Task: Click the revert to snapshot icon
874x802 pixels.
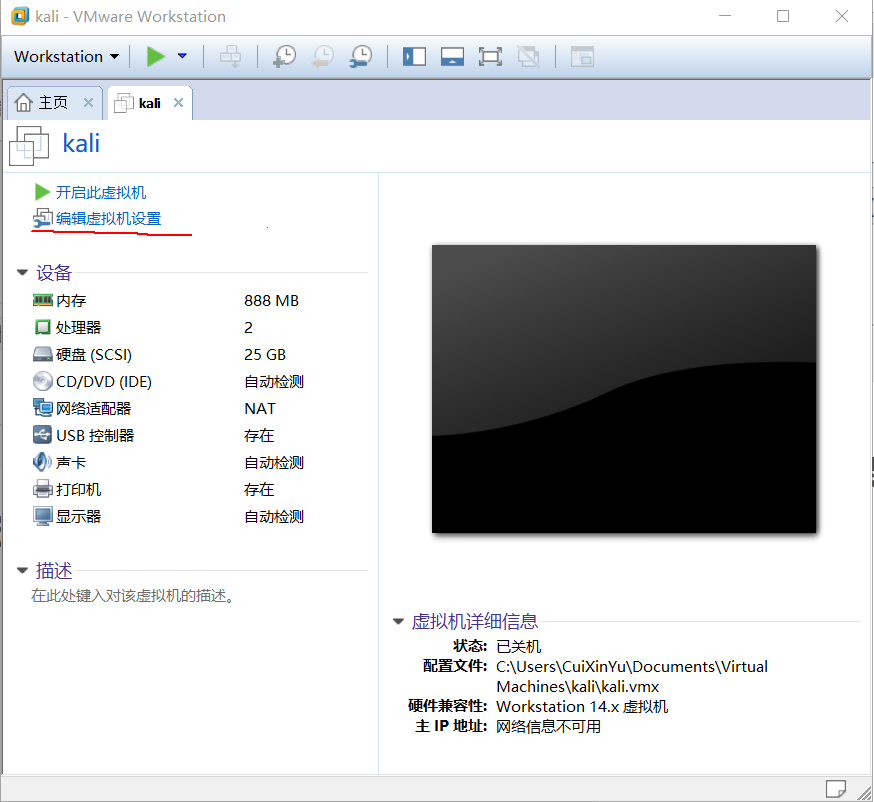Action: [323, 56]
